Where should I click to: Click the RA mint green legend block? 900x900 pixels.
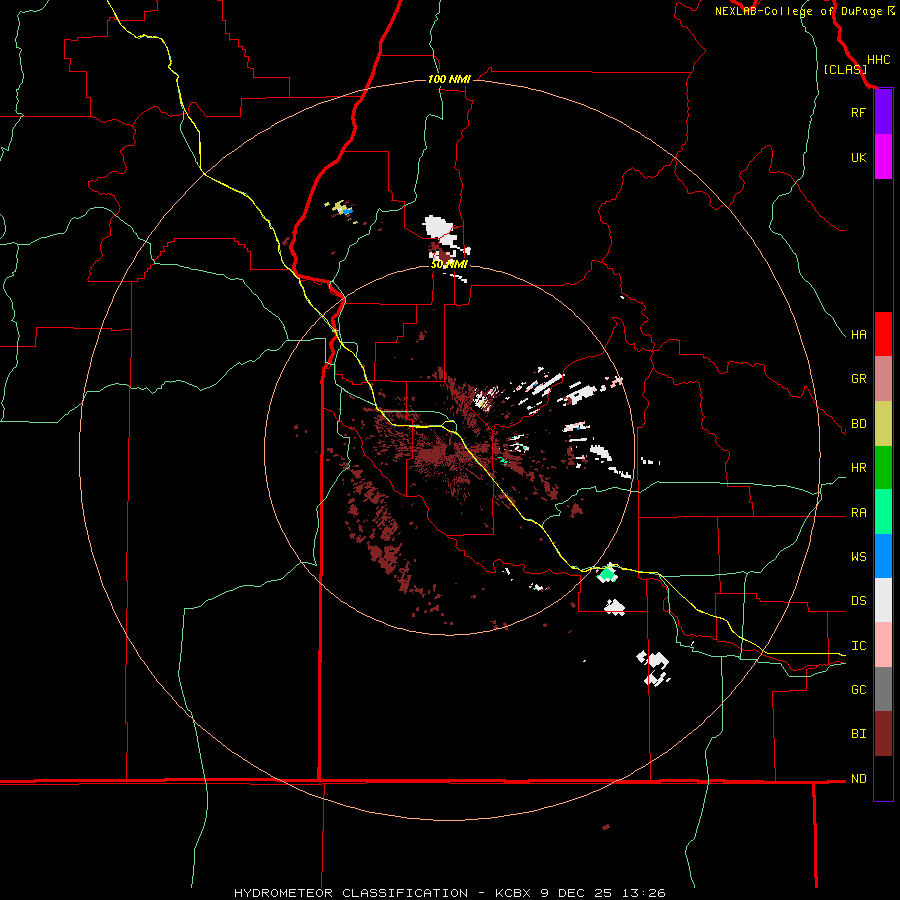883,512
